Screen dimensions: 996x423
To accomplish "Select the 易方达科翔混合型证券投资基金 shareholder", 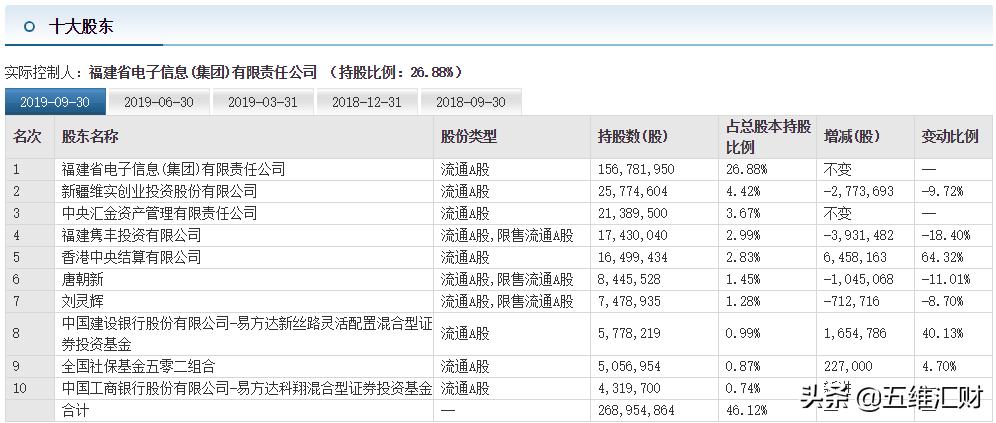I will (x=246, y=388).
